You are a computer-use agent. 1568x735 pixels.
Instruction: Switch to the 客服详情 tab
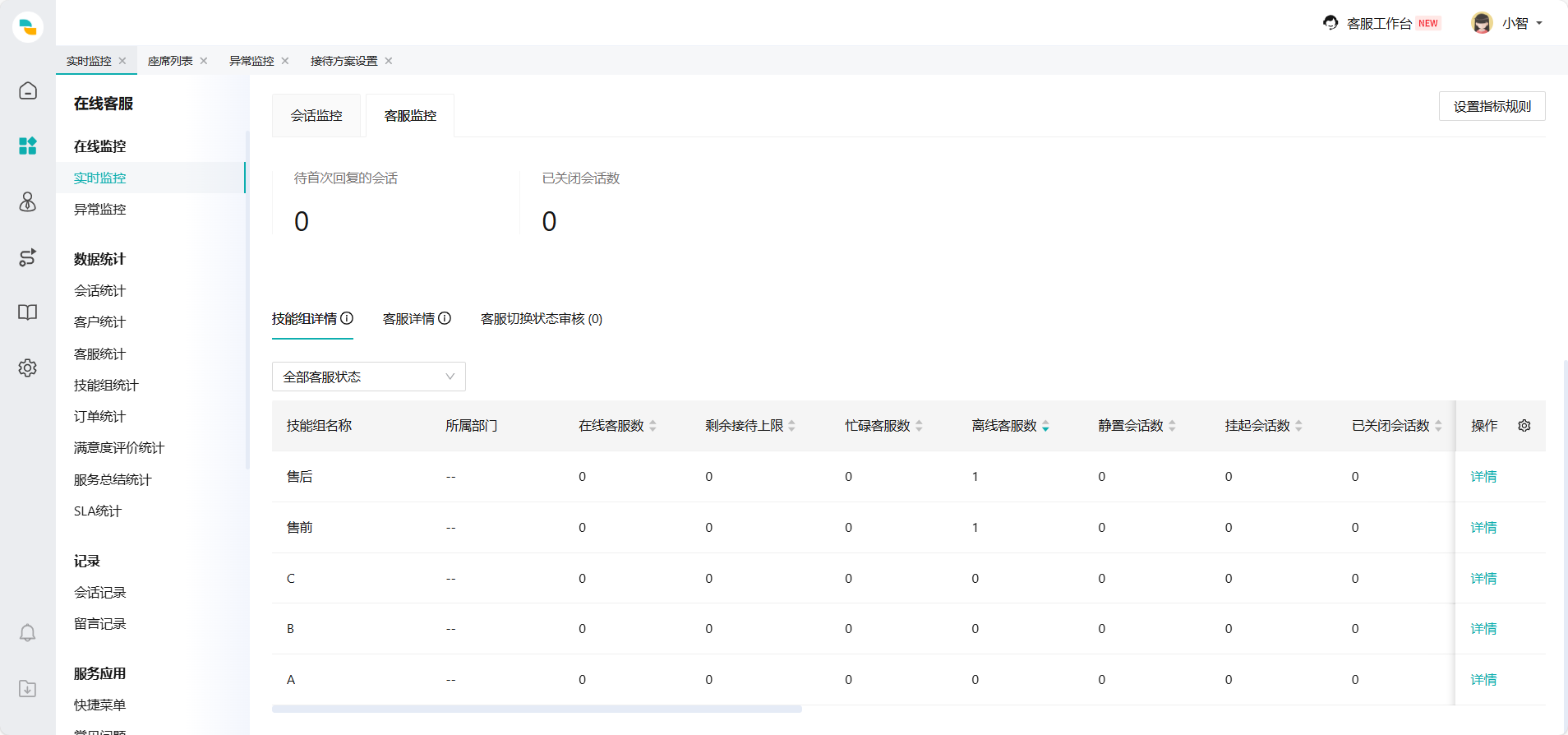[408, 319]
